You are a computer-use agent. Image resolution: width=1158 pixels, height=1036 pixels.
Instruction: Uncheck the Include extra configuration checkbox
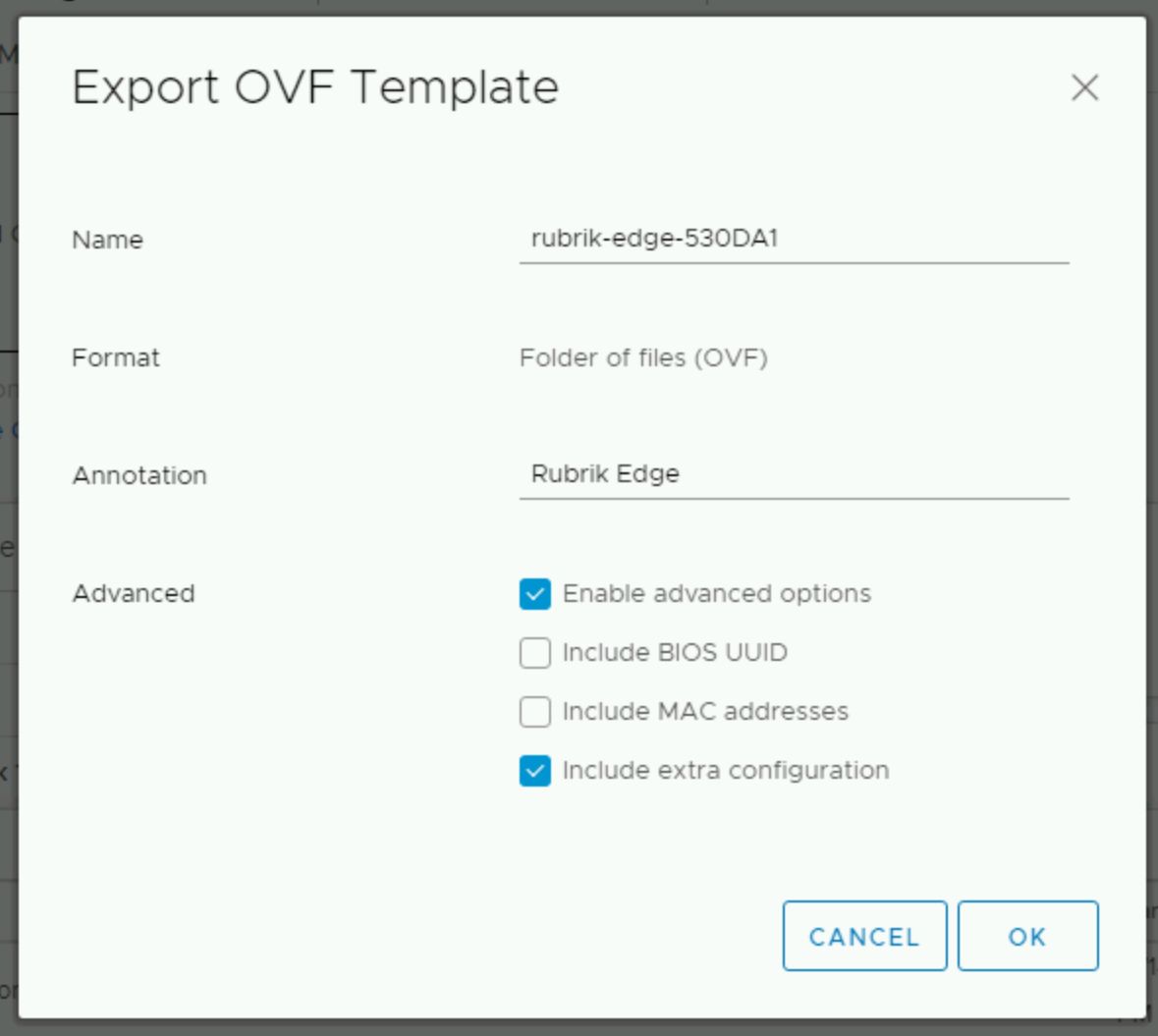pos(534,771)
